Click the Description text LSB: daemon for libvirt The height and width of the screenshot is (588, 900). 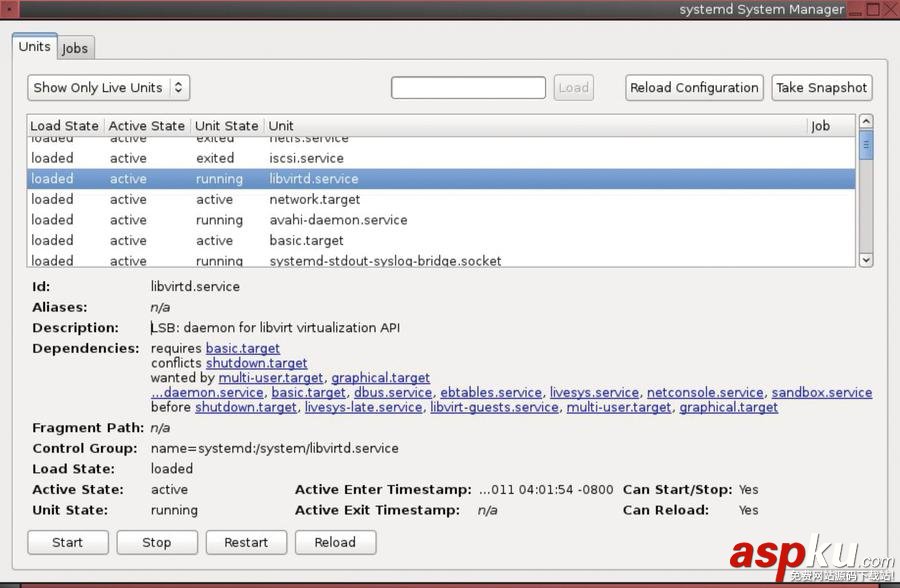click(276, 328)
